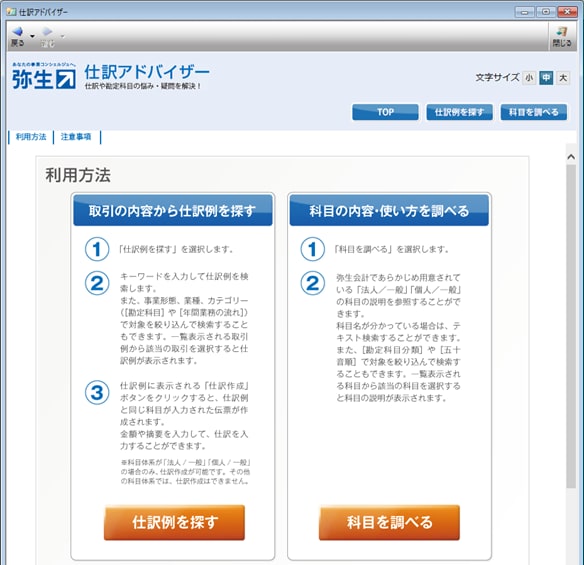Click the 進む forward arrow icon

pyautogui.click(x=47, y=32)
